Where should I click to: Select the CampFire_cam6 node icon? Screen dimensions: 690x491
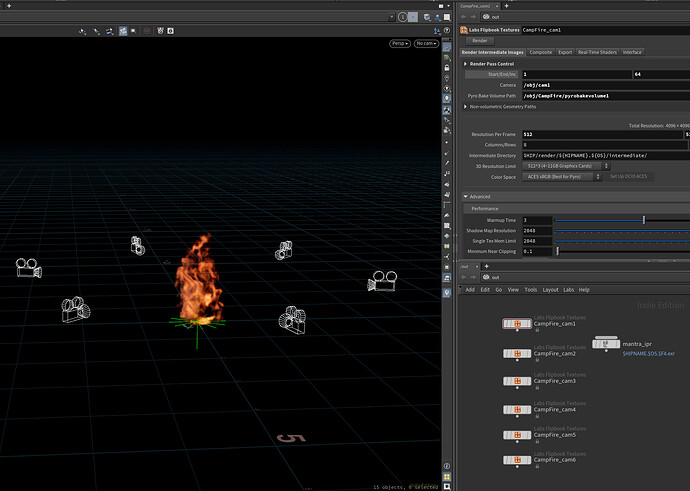coord(516,460)
